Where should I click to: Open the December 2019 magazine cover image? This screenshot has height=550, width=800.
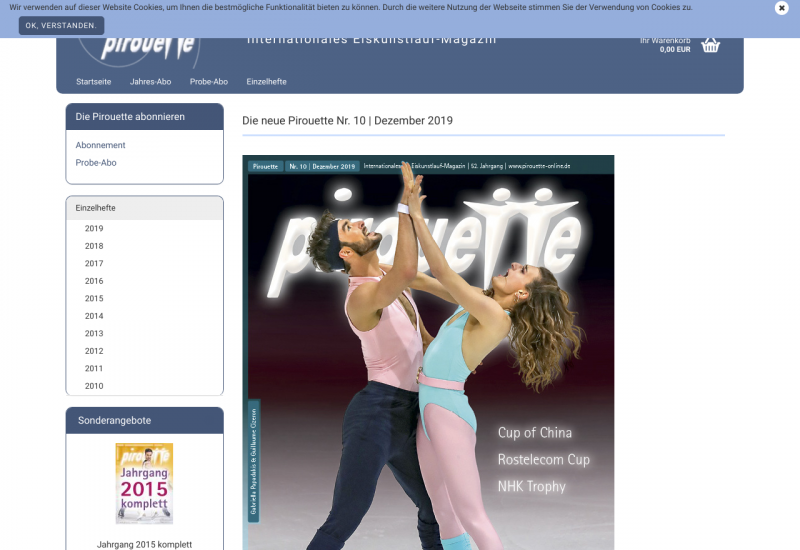tap(428, 352)
